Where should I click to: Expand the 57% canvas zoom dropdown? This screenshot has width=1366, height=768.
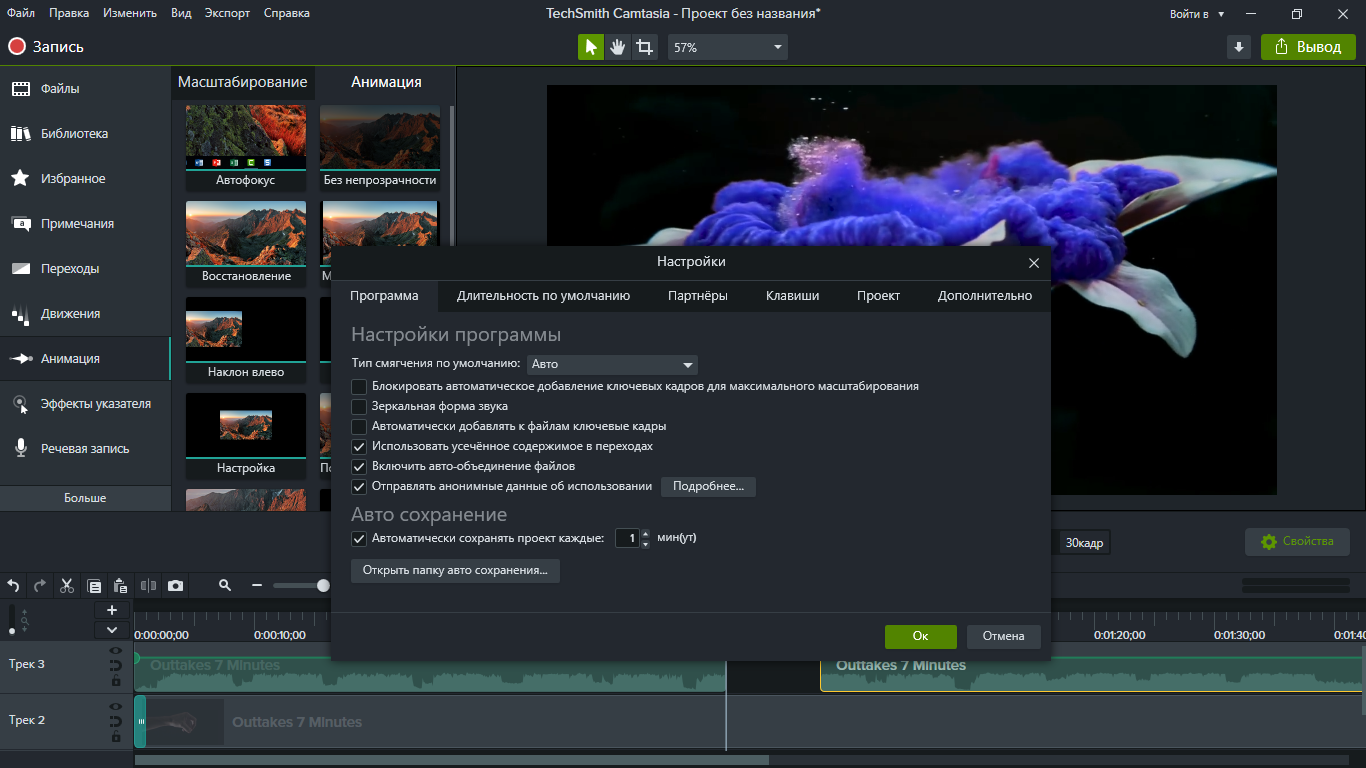coord(727,47)
